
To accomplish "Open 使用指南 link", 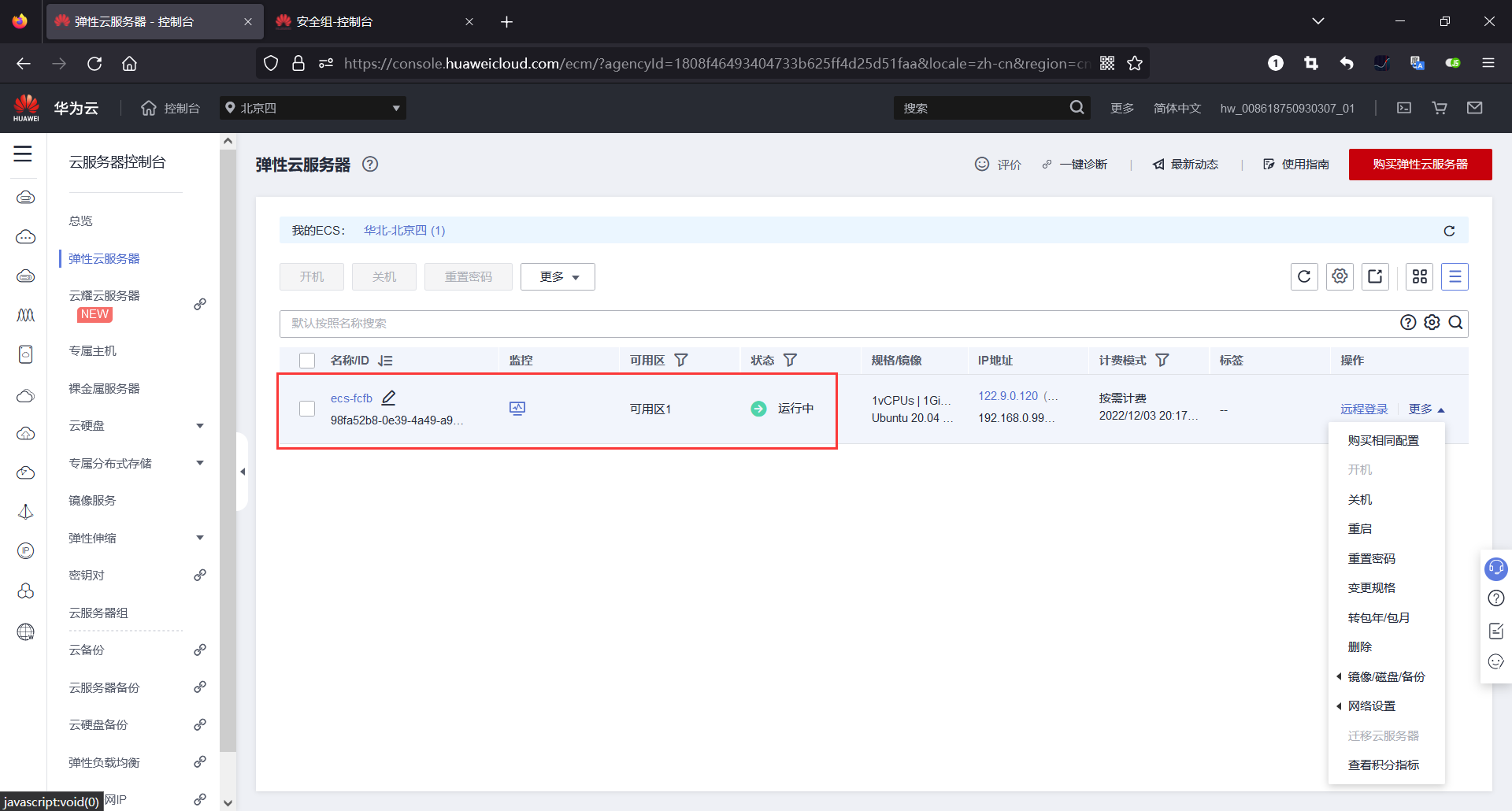I will 1295,165.
